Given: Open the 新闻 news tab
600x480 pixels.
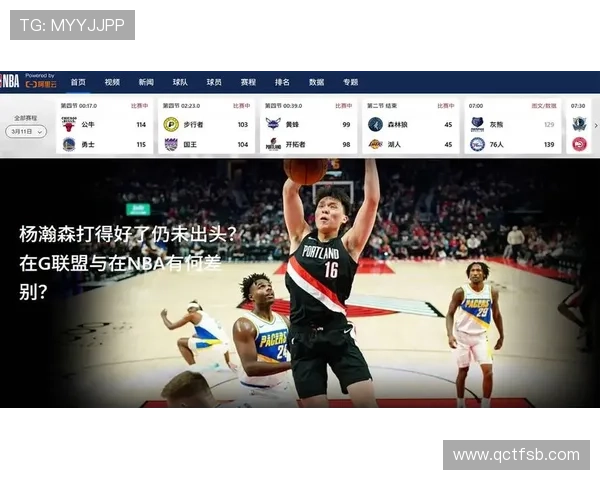Looking at the screenshot, I should (146, 82).
